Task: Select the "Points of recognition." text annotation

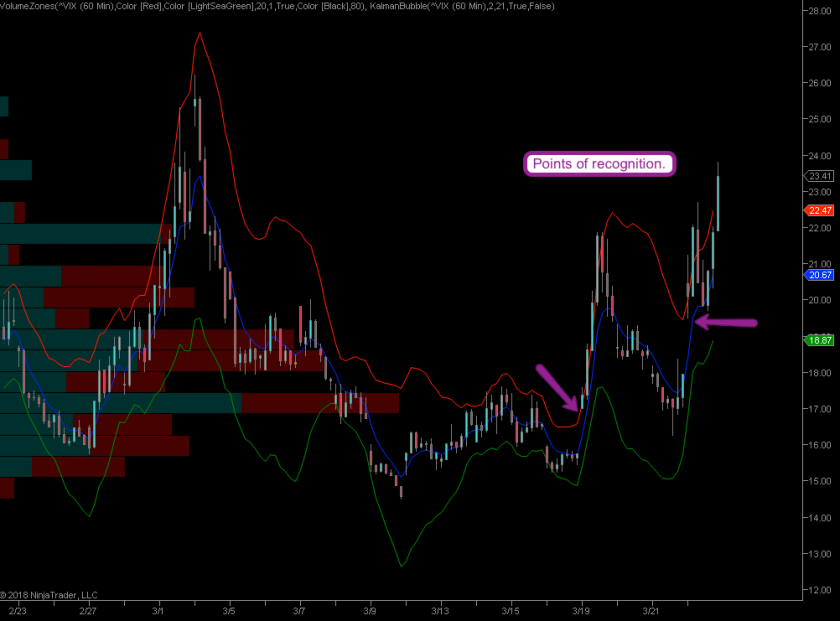Action: pyautogui.click(x=600, y=164)
